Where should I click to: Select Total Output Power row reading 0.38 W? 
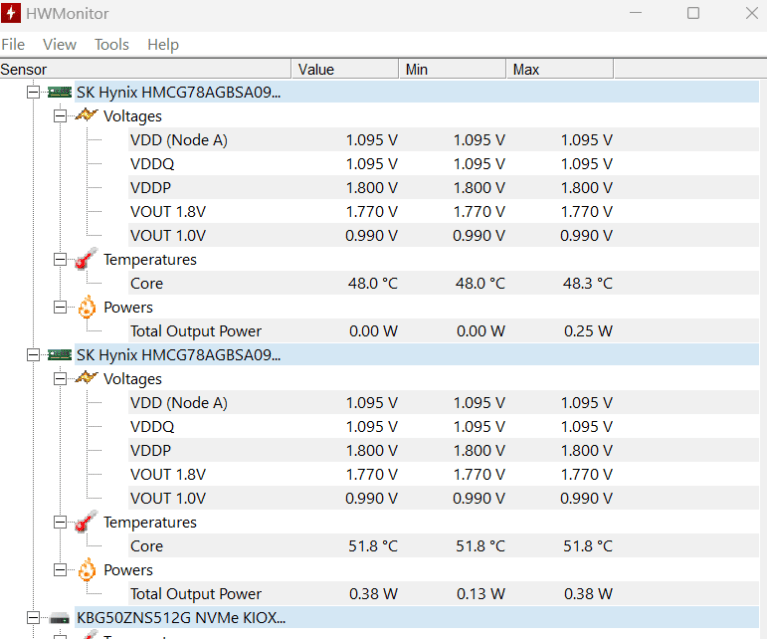(443, 594)
